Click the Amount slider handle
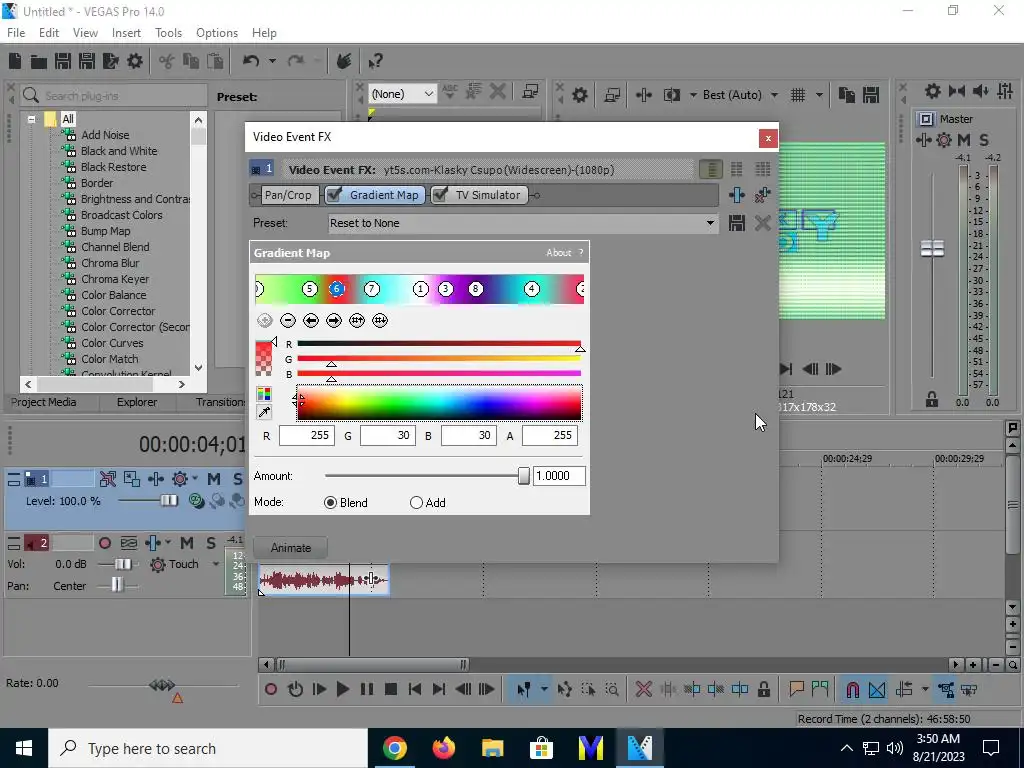Screen dimensions: 1024x768 pos(523,476)
